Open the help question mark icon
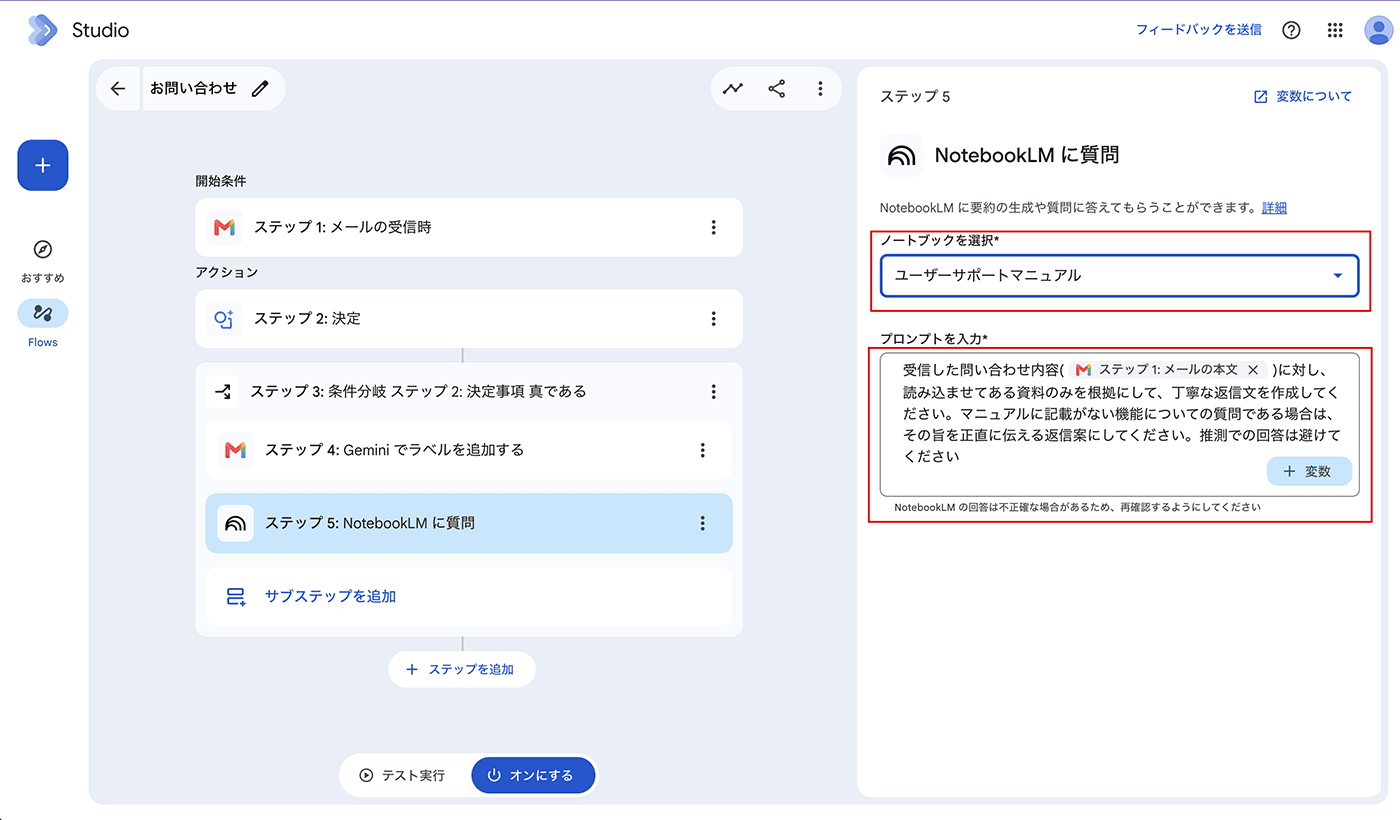 coord(1291,30)
